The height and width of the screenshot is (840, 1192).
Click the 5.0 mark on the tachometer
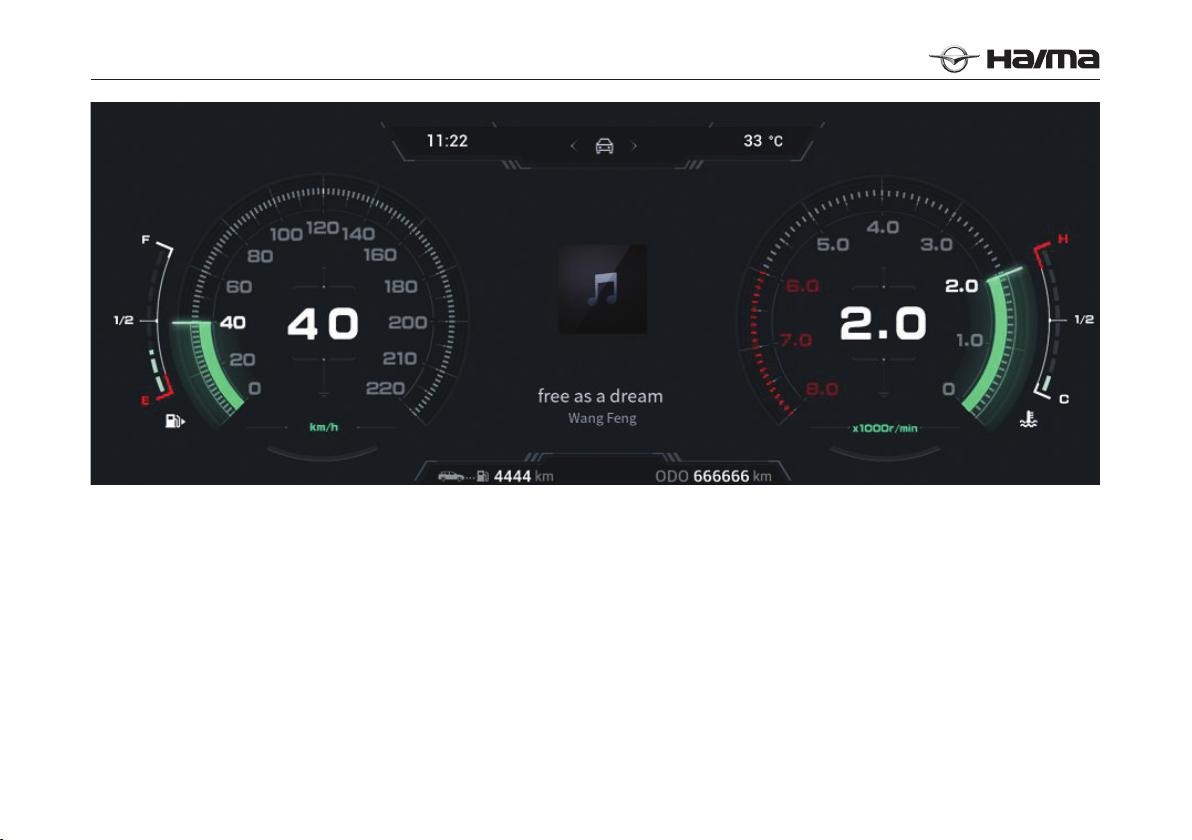(x=832, y=244)
